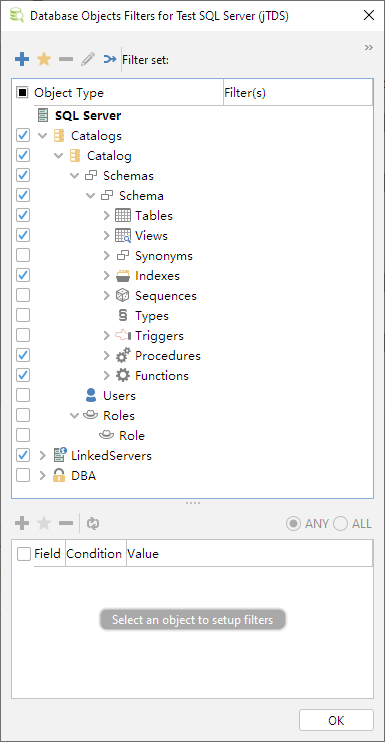385x742 pixels.
Task: Click the DBA padlock icon
Action: point(59,475)
